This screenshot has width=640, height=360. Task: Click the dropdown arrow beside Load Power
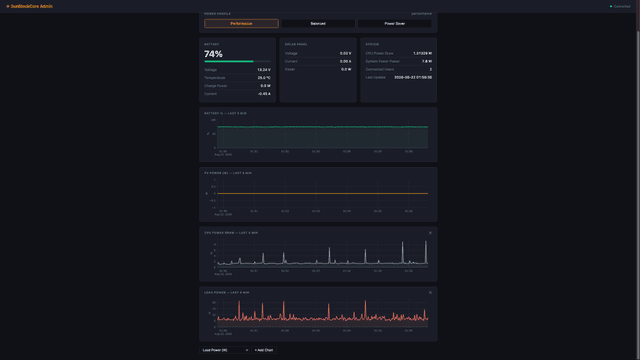(247, 350)
